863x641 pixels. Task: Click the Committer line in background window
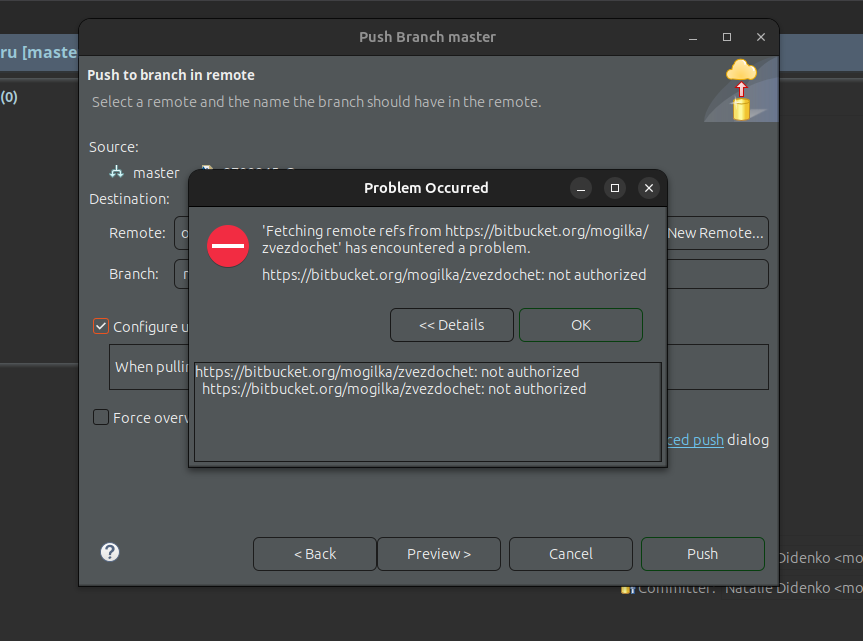point(742,588)
